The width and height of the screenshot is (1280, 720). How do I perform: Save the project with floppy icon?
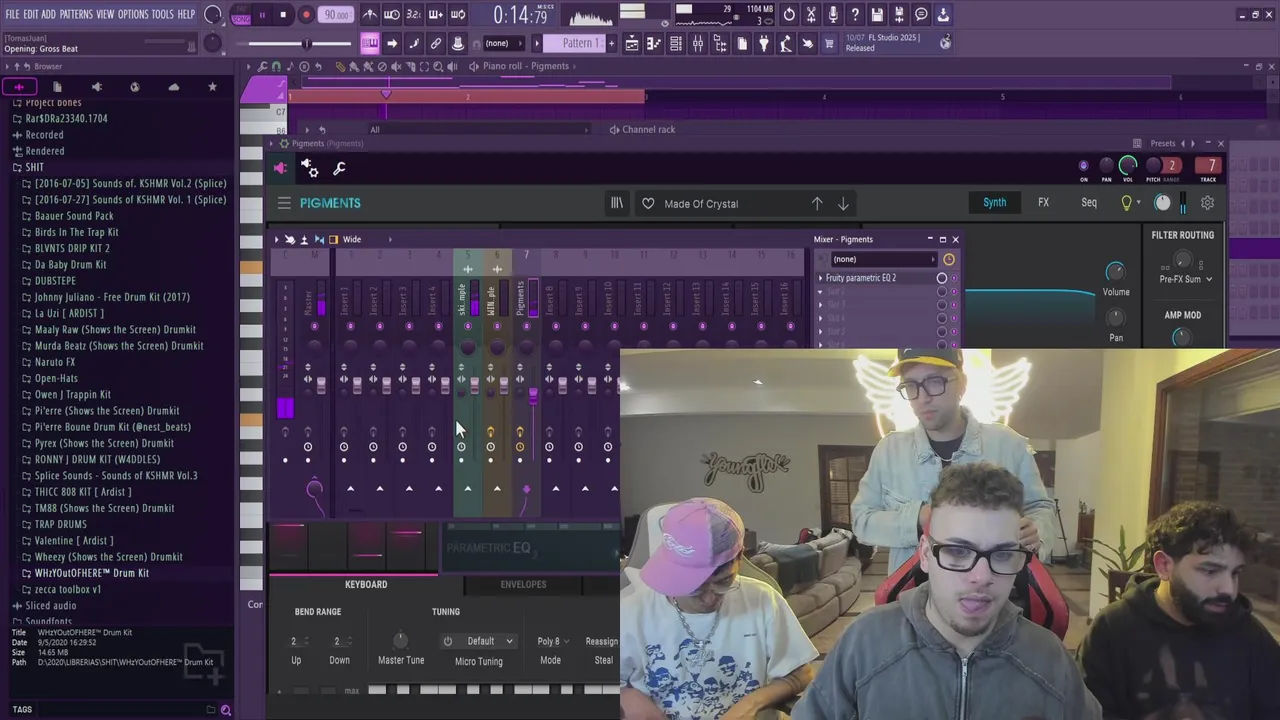click(877, 15)
